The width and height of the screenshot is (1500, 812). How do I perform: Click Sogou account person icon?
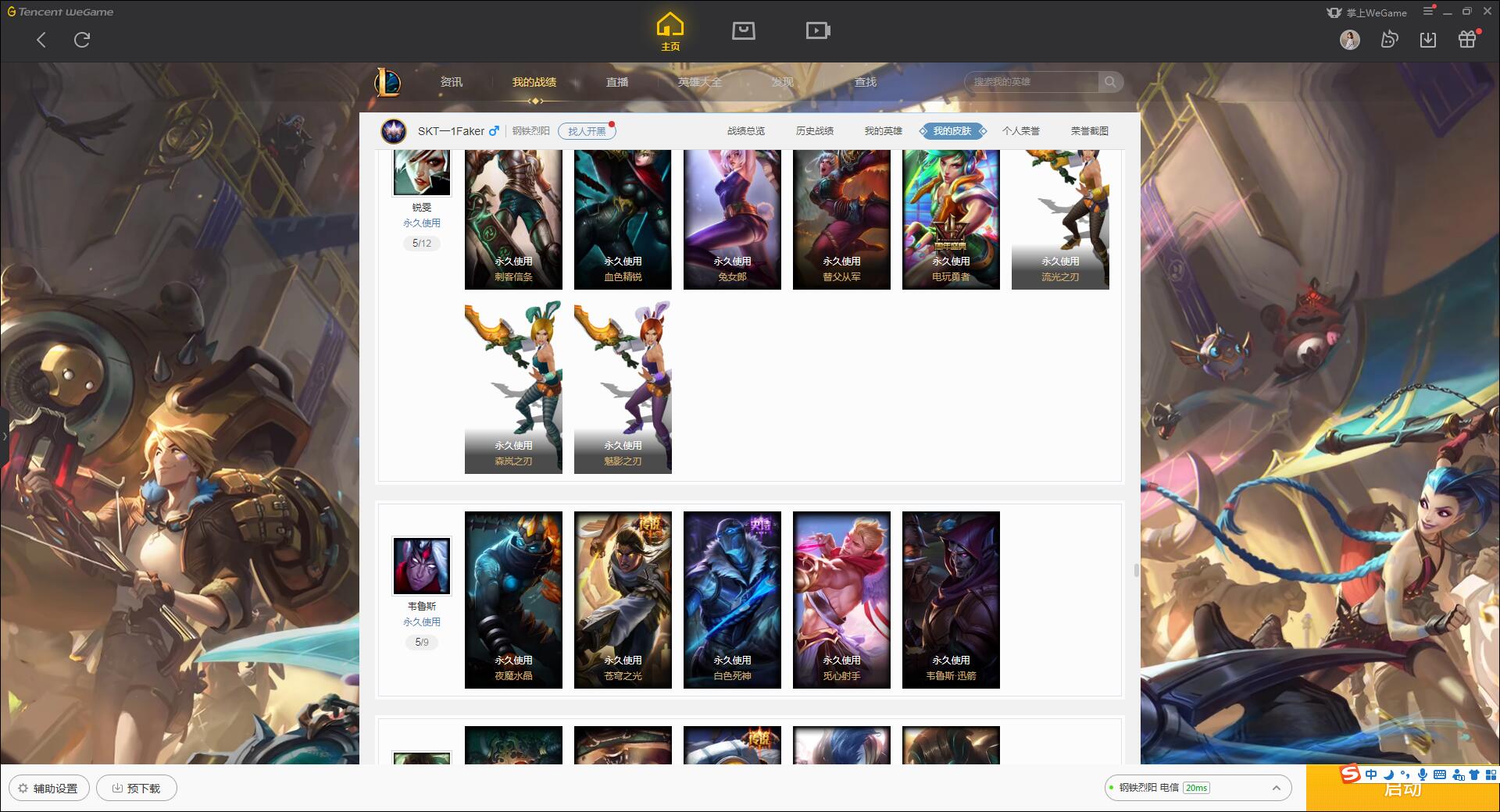coord(1458,775)
